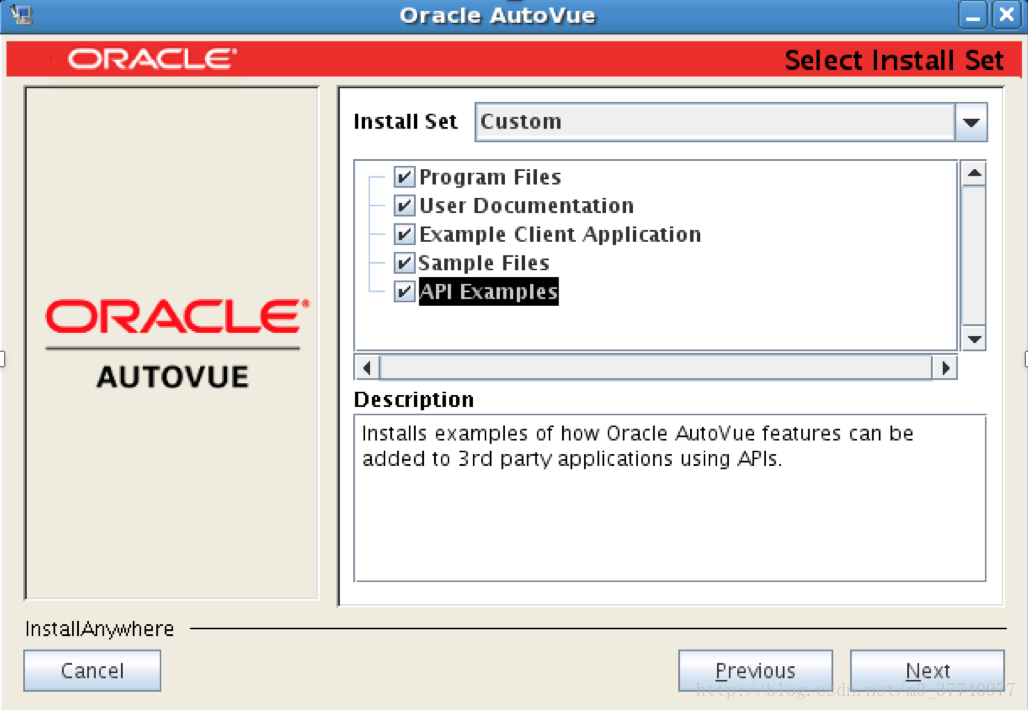This screenshot has height=710, width=1028.
Task: Cancel the AutoVue installation
Action: 92,670
